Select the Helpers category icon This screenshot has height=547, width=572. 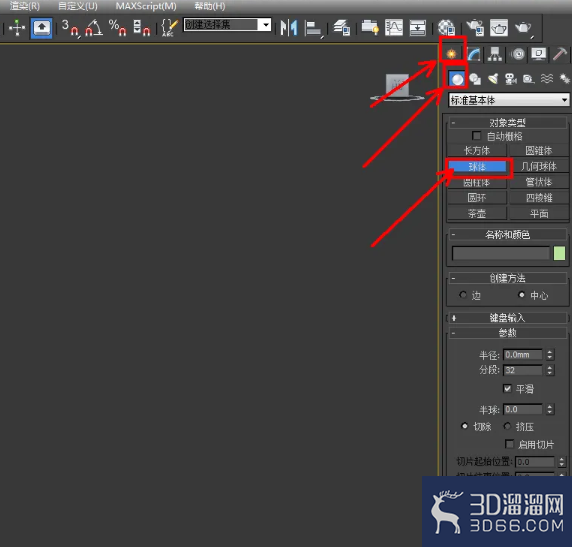528,79
